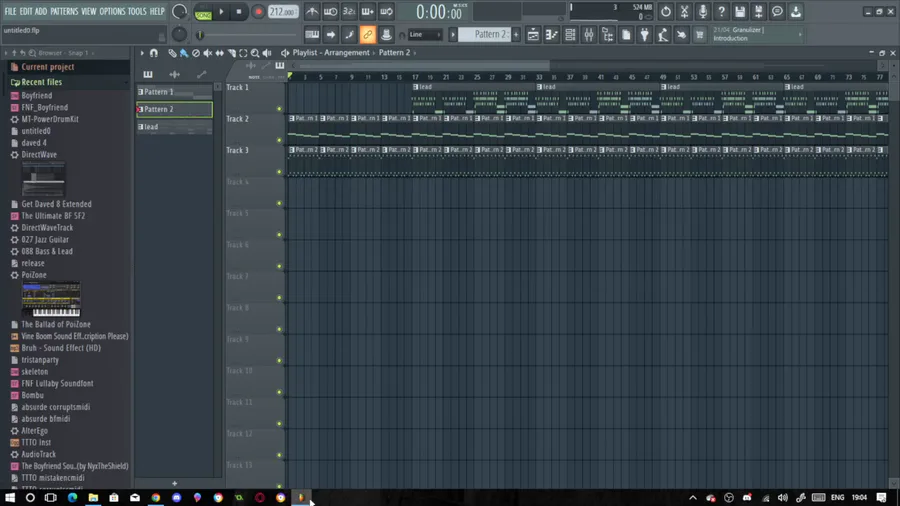This screenshot has height=506, width=900.
Task: Select the Delete tool in playlist
Action: click(x=196, y=53)
